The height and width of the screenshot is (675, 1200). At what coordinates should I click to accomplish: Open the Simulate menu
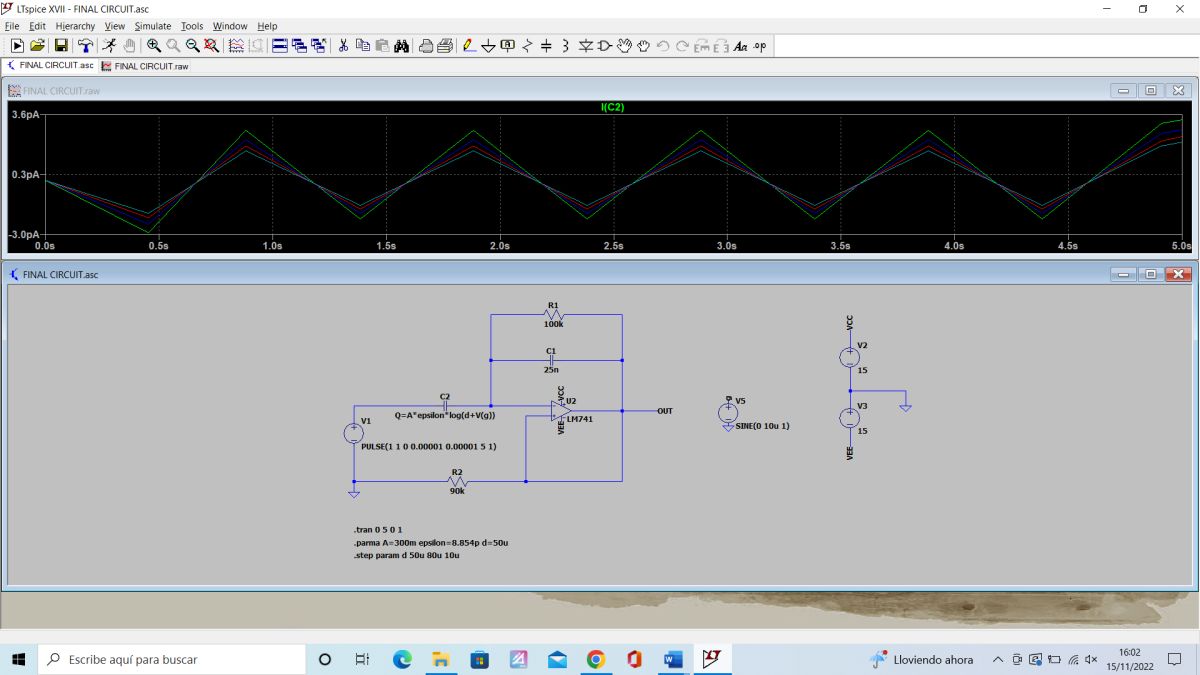pos(153,26)
